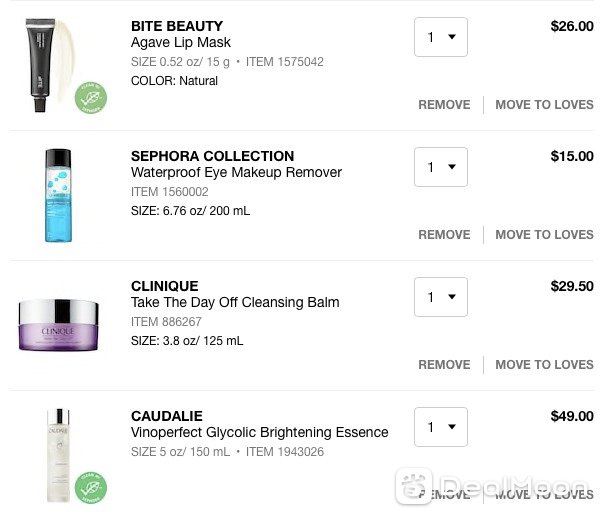Remove Clinique Take The Day Off balm

(x=444, y=365)
